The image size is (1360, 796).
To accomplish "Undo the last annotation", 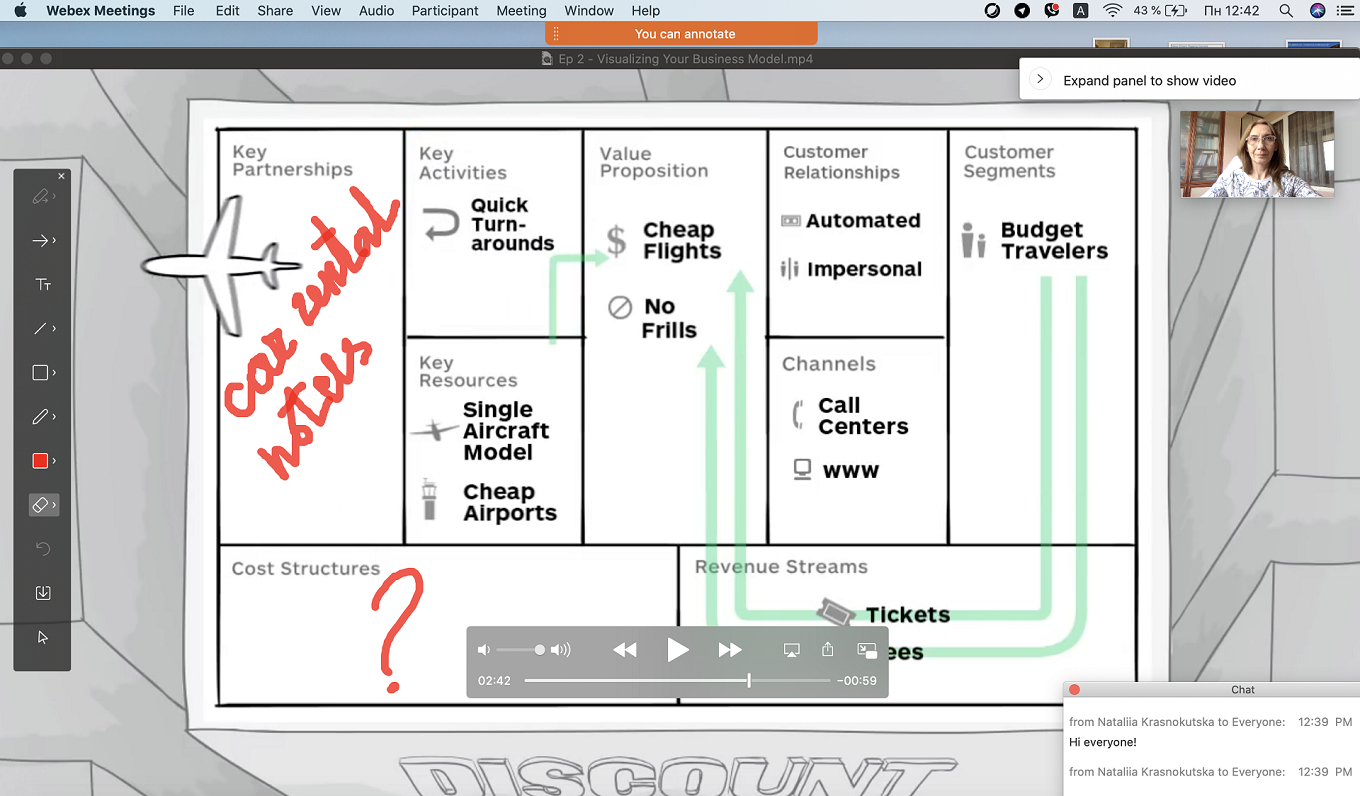I will pos(43,549).
